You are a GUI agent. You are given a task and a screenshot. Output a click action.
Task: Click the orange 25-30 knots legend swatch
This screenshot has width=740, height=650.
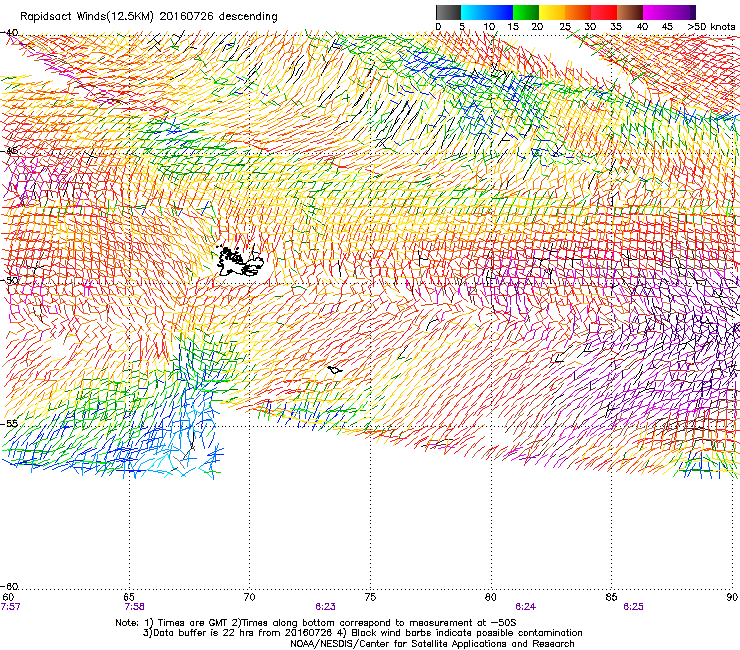[x=578, y=12]
